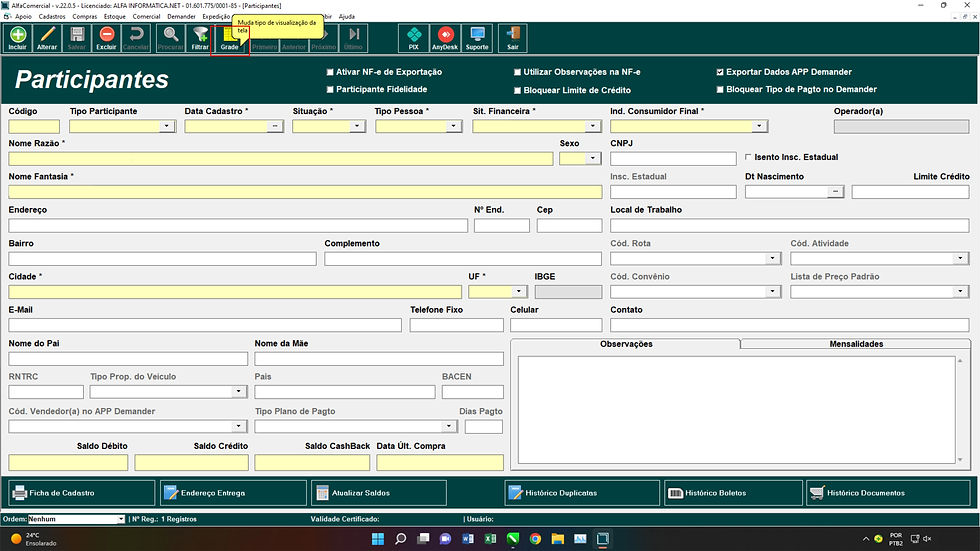980x551 pixels.
Task: Open the PIX toolbar icon
Action: tap(414, 38)
